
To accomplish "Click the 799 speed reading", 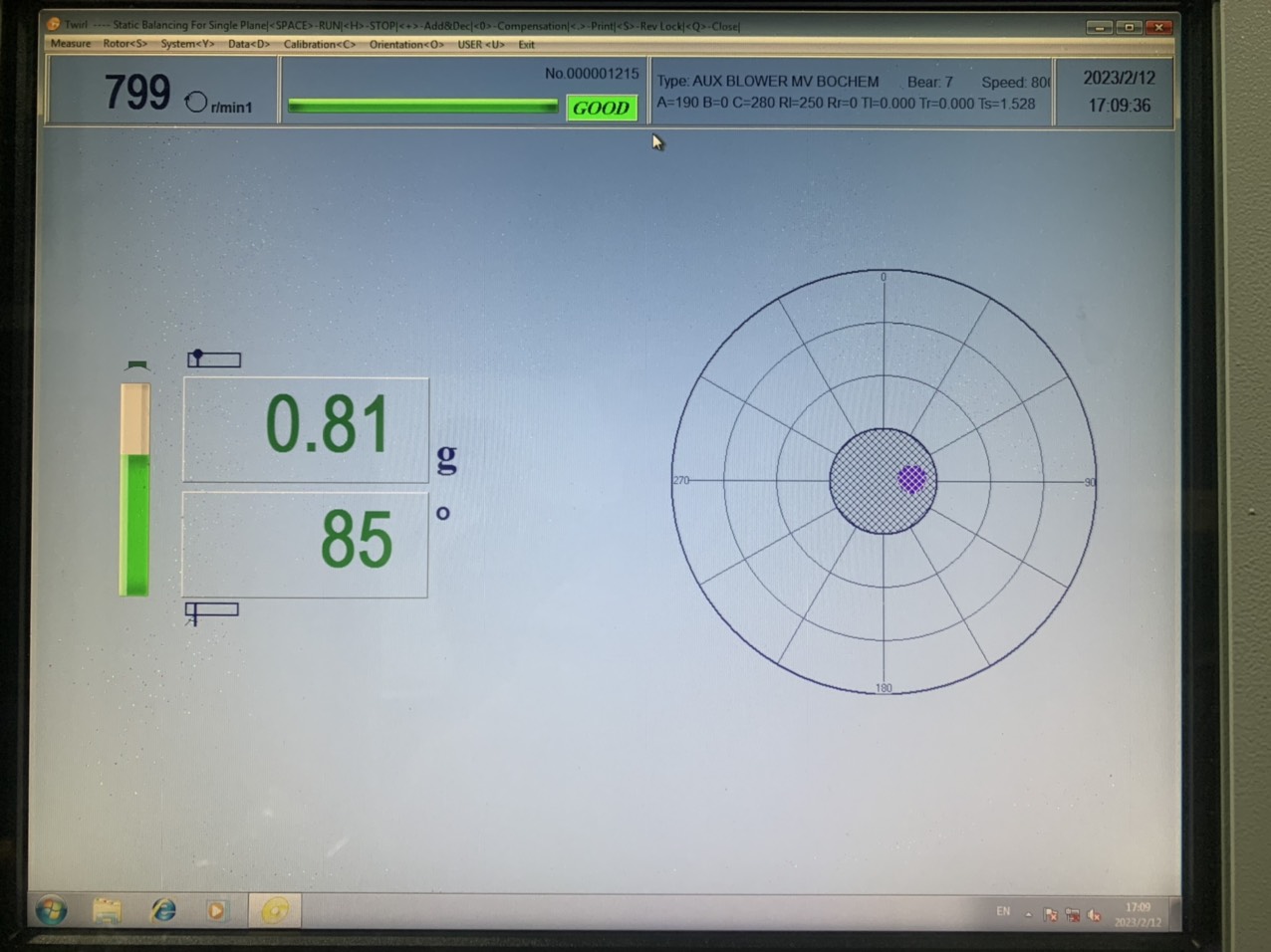I will pos(137,93).
